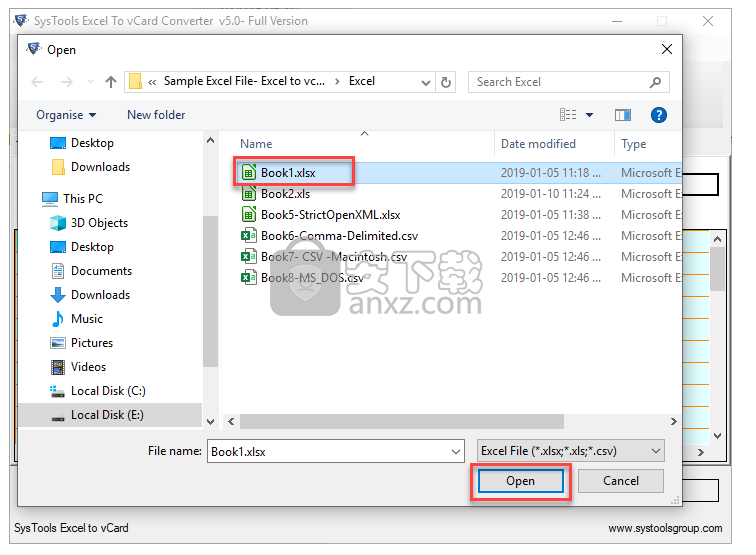The height and width of the screenshot is (555, 756).
Task: Click the Back navigation arrow
Action: (37, 82)
